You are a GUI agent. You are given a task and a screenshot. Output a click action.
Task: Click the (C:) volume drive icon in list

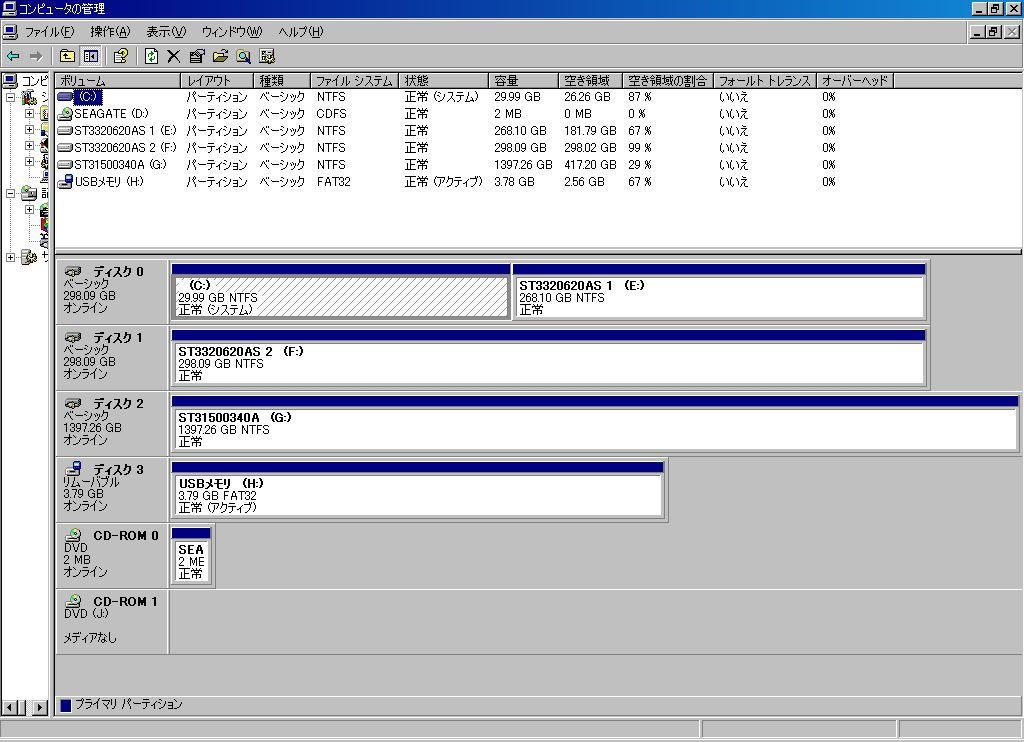tap(65, 97)
